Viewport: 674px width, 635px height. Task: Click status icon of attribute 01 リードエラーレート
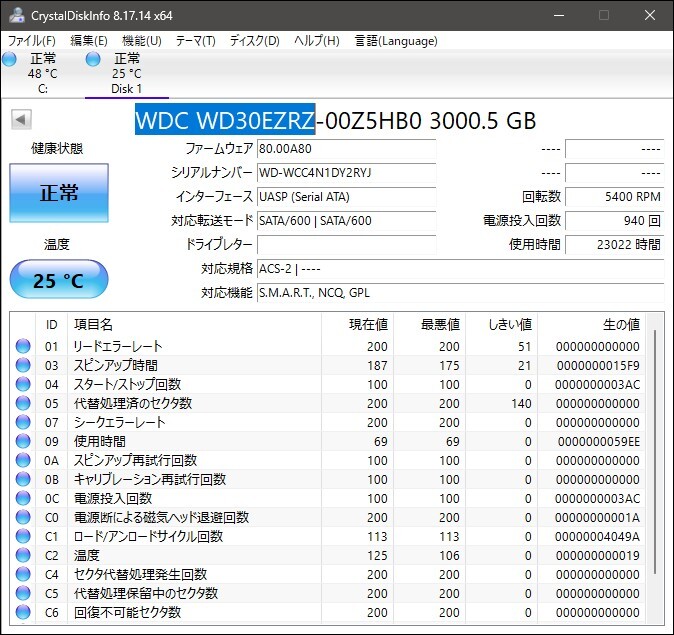point(23,346)
